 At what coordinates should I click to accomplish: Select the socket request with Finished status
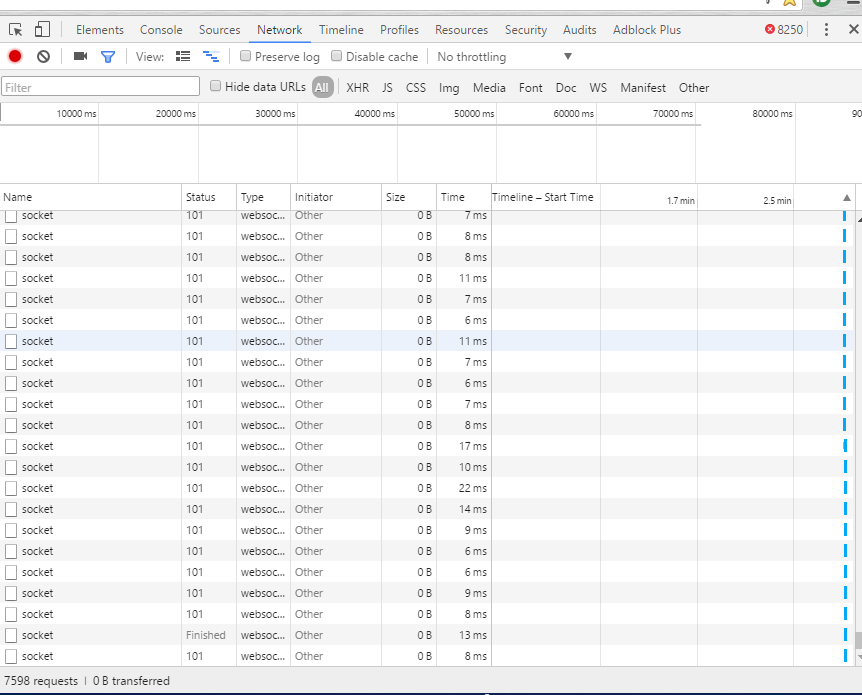tap(38, 635)
